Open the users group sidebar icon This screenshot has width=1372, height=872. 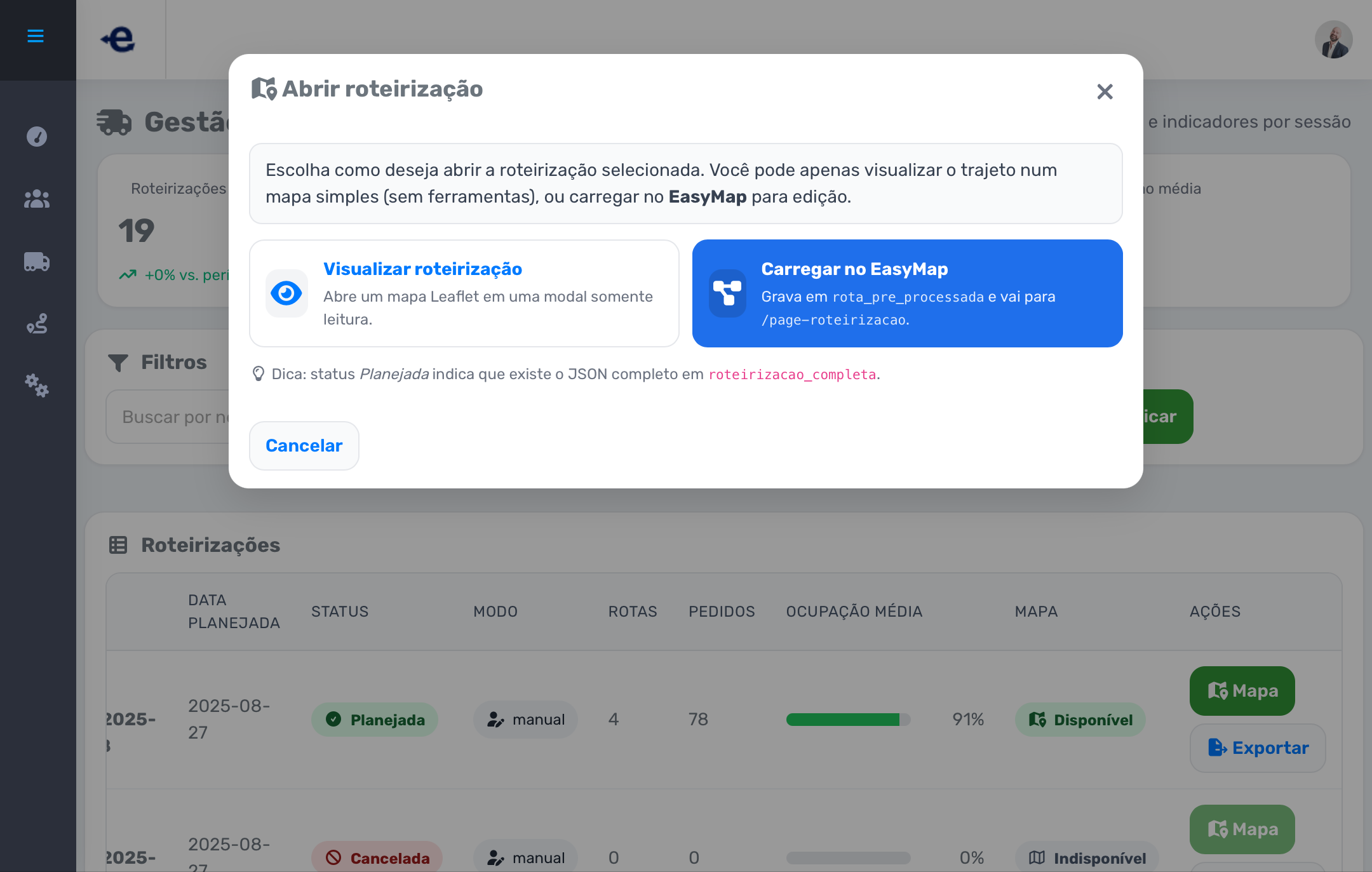[x=37, y=199]
